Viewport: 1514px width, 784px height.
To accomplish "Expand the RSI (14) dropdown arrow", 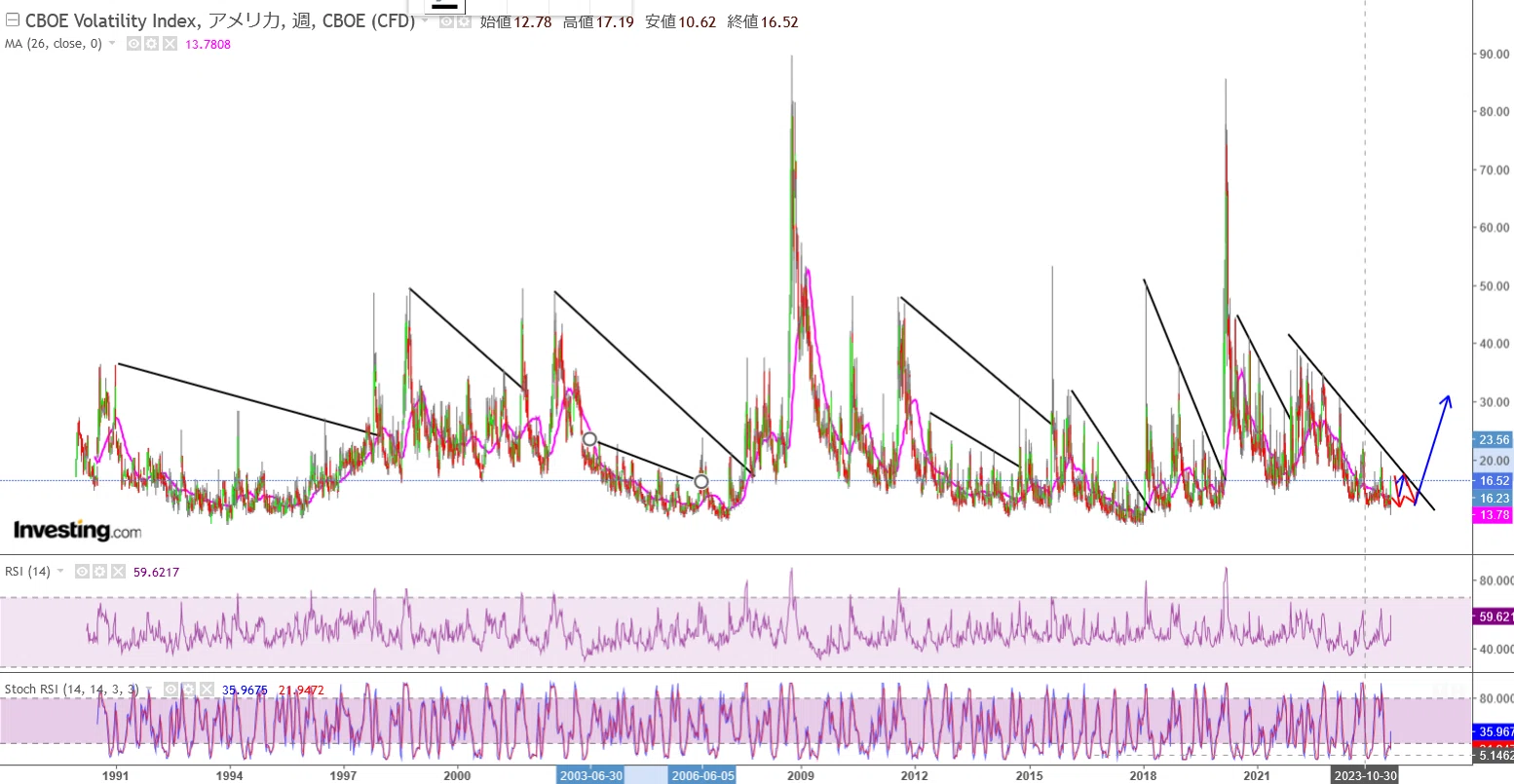I will tap(60, 572).
